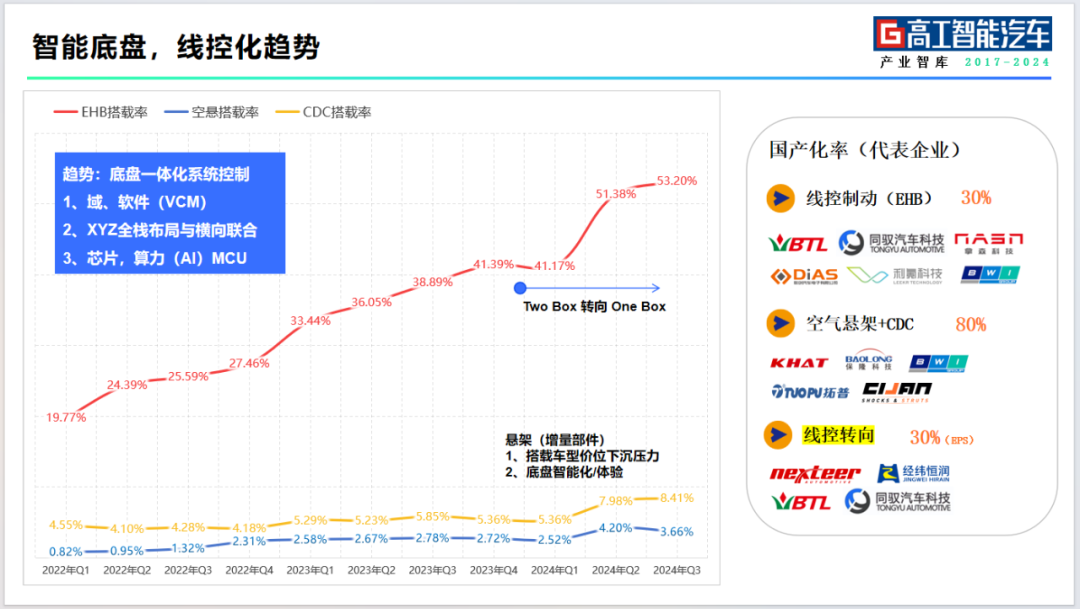The width and height of the screenshot is (1080, 609).
Task: Select the 趋势：底盘一体化系统控制 heading
Action: (x=156, y=174)
